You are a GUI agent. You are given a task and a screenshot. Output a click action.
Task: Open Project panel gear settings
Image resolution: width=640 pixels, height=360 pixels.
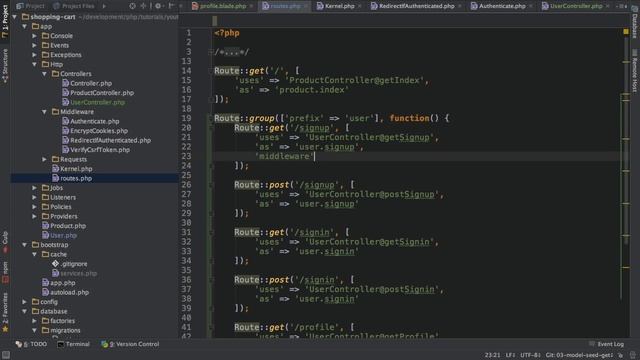(158, 6)
